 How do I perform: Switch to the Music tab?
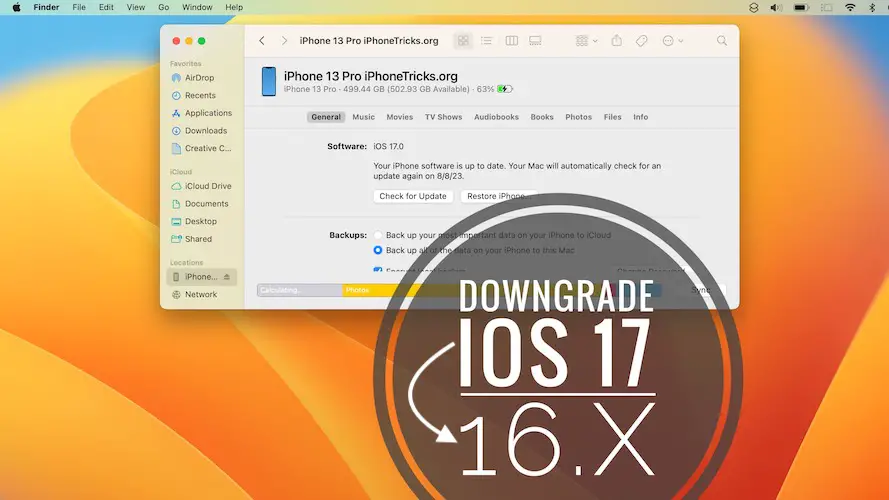364,117
